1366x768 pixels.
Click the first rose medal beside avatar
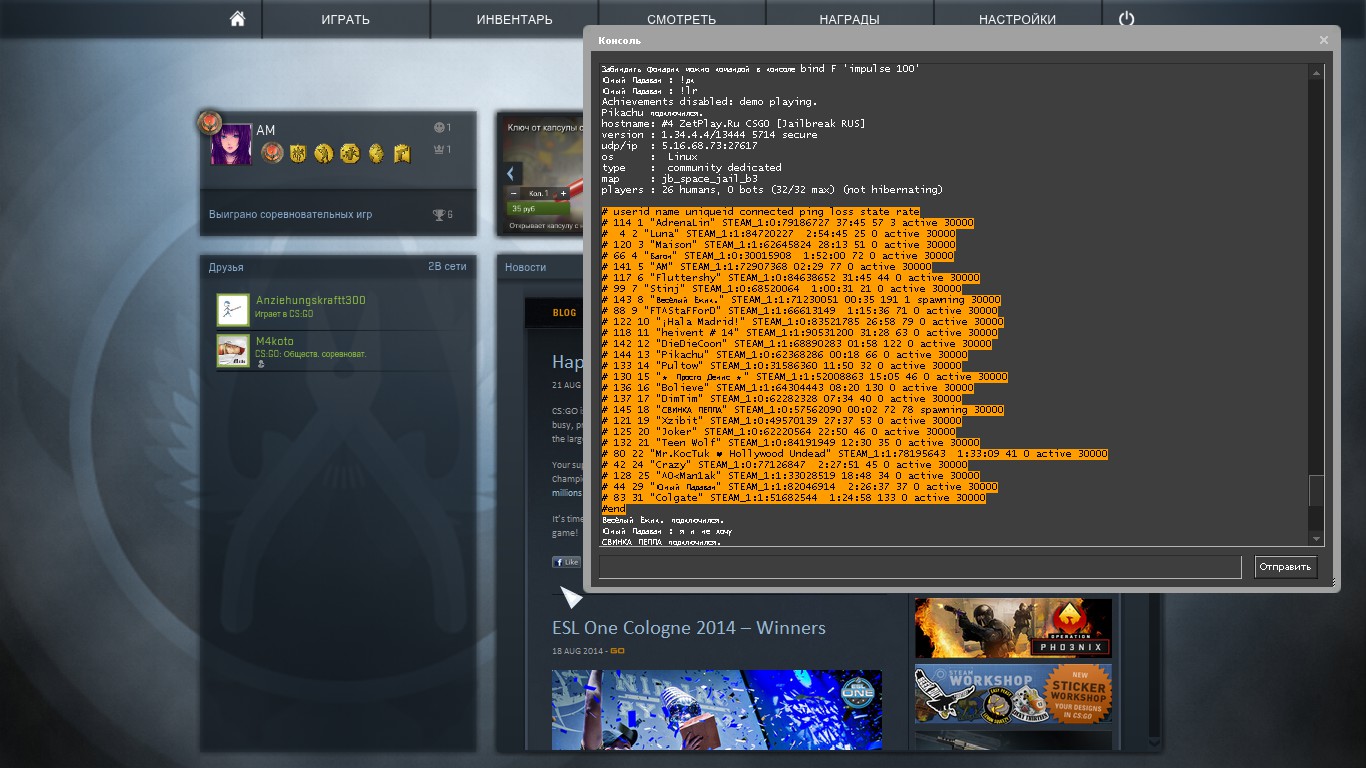(272, 153)
